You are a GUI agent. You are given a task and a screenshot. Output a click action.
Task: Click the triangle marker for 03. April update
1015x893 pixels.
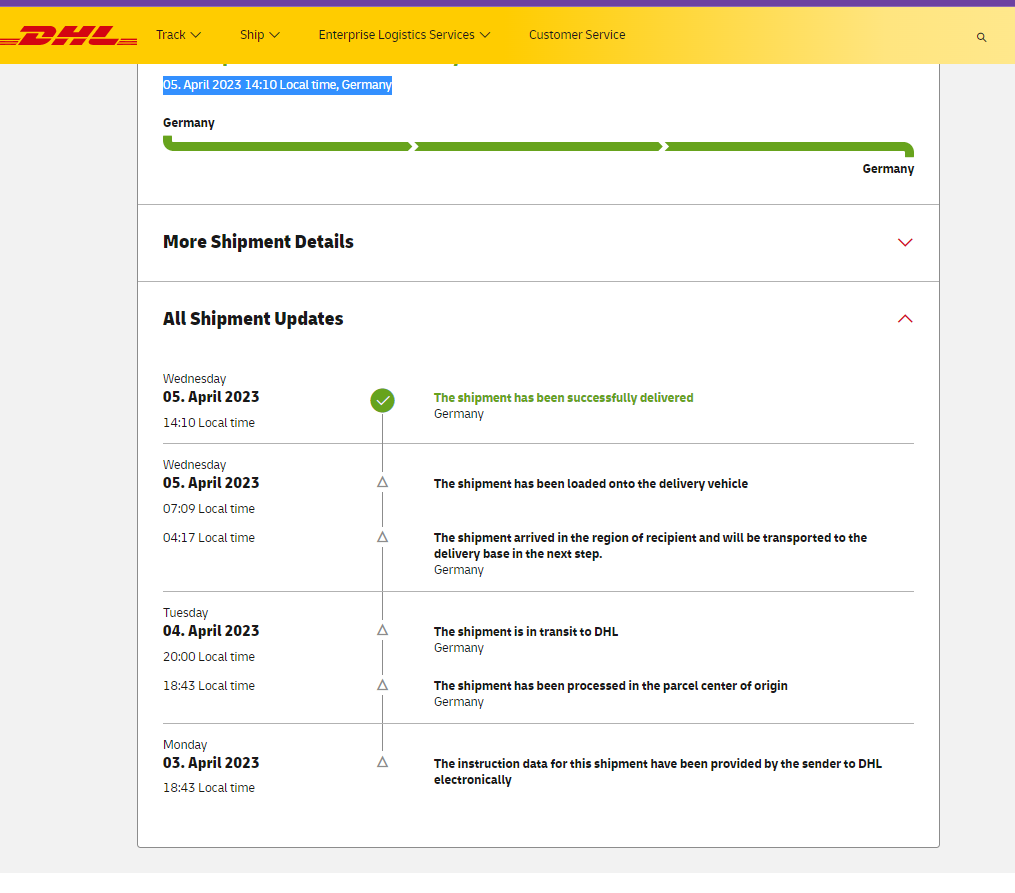[382, 762]
